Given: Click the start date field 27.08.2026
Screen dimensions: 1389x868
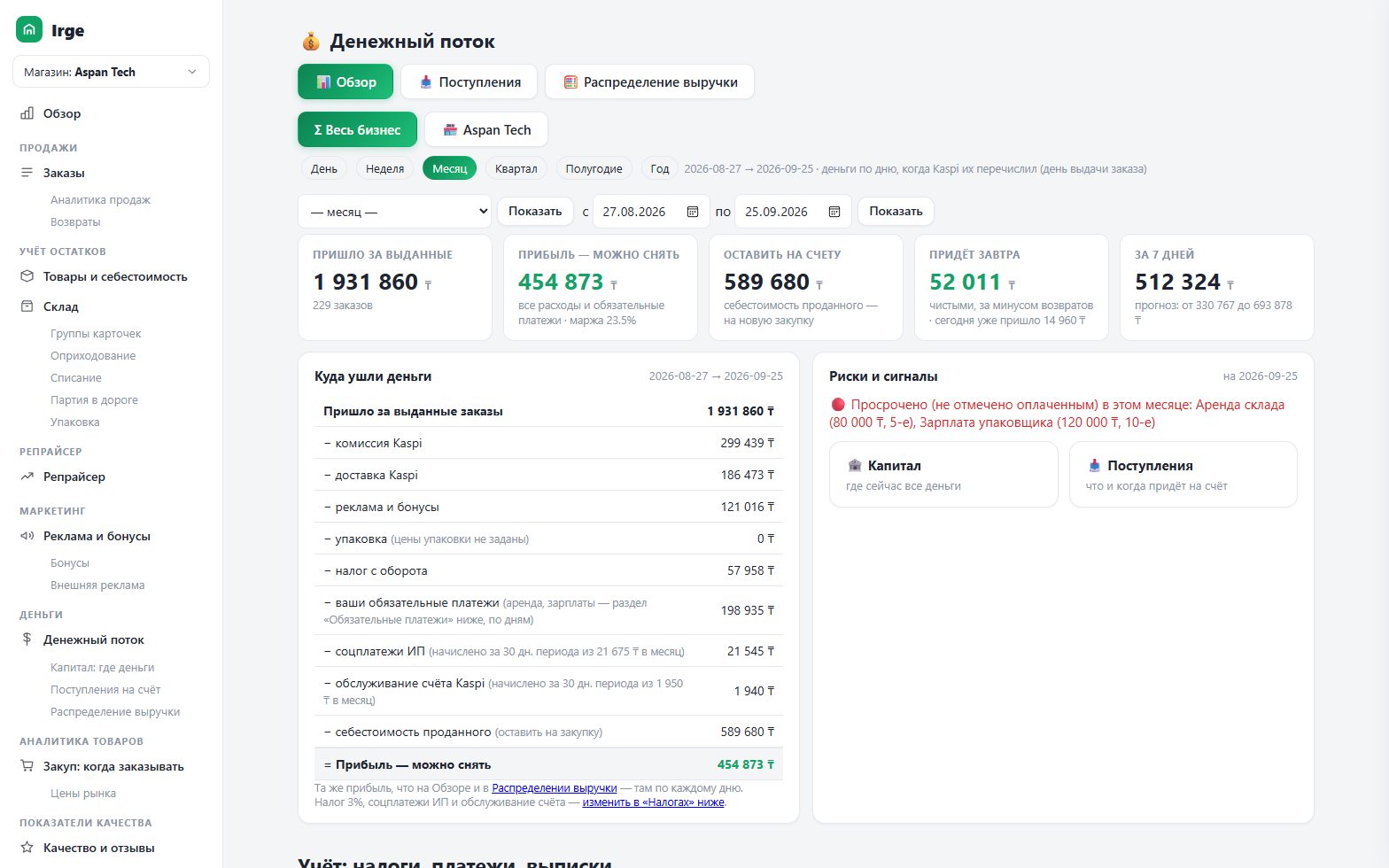Looking at the screenshot, I should 651,212.
